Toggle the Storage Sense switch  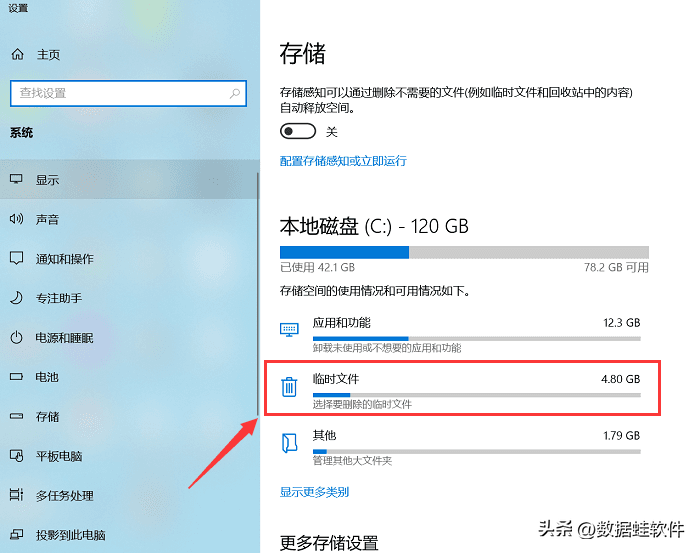pos(298,131)
